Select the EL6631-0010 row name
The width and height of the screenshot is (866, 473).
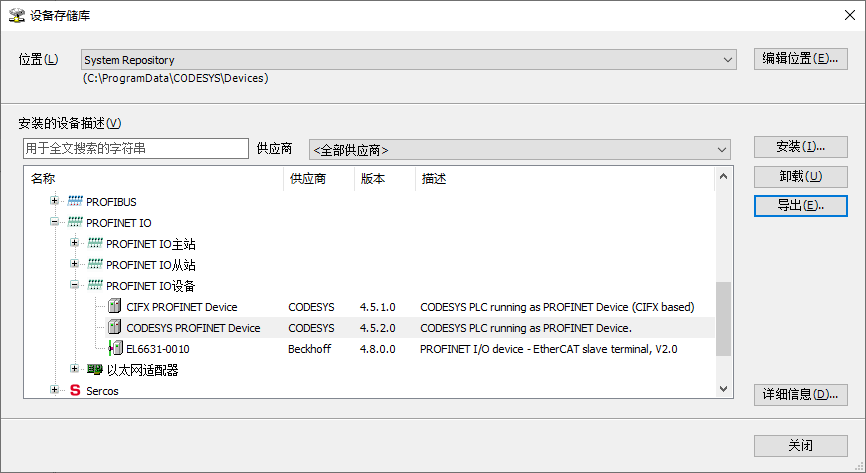tap(158, 349)
